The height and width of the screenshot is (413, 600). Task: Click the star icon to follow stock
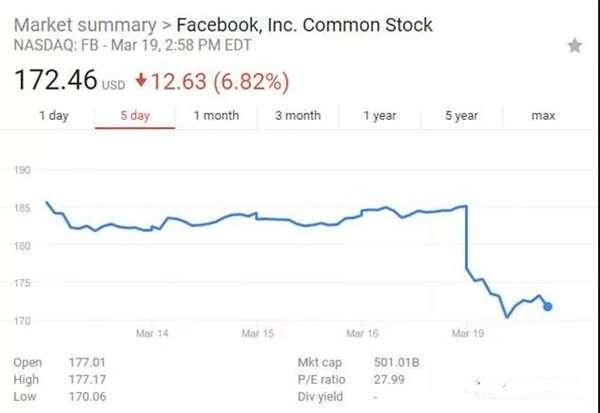(574, 45)
